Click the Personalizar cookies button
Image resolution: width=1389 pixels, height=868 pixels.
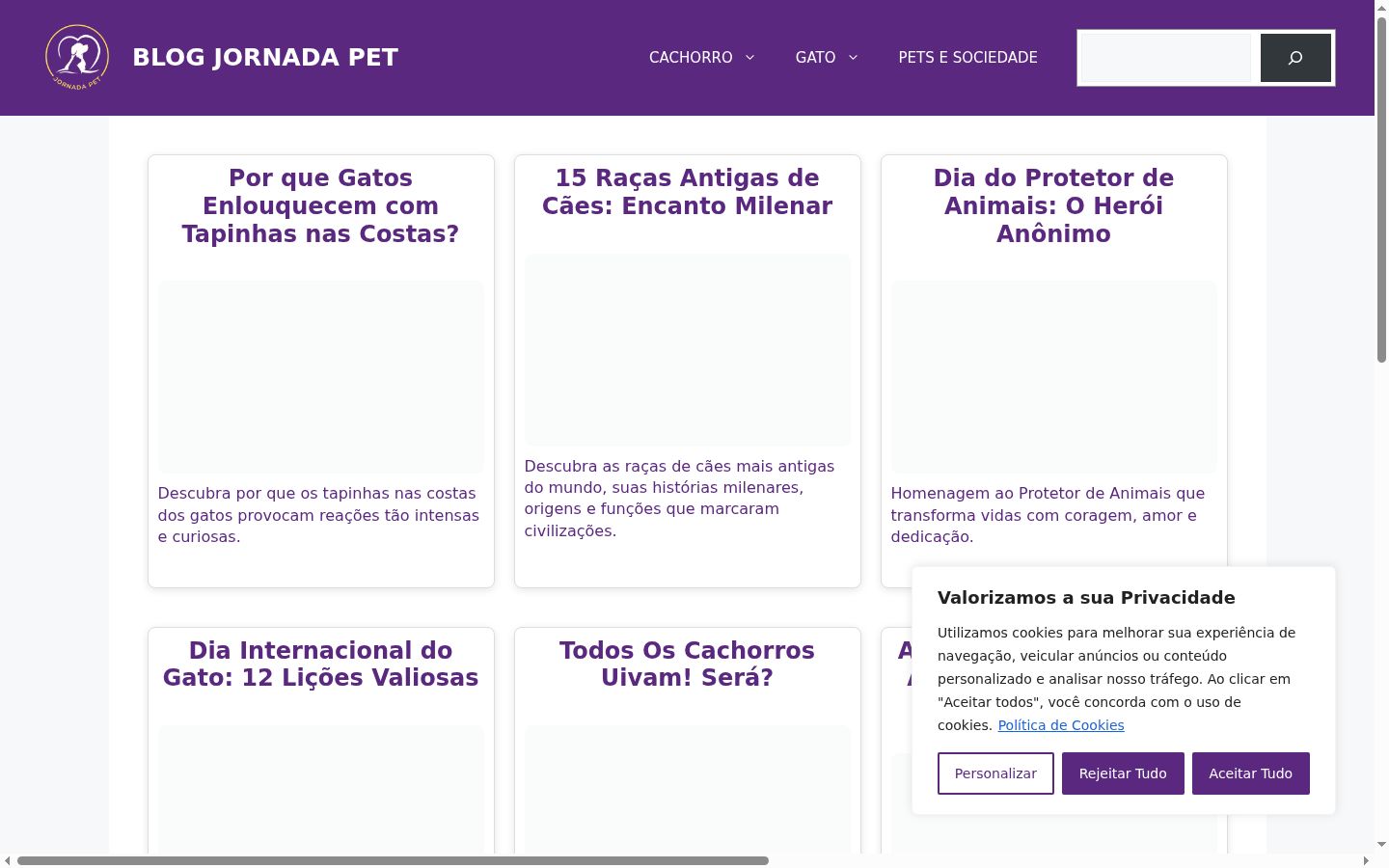tap(995, 773)
